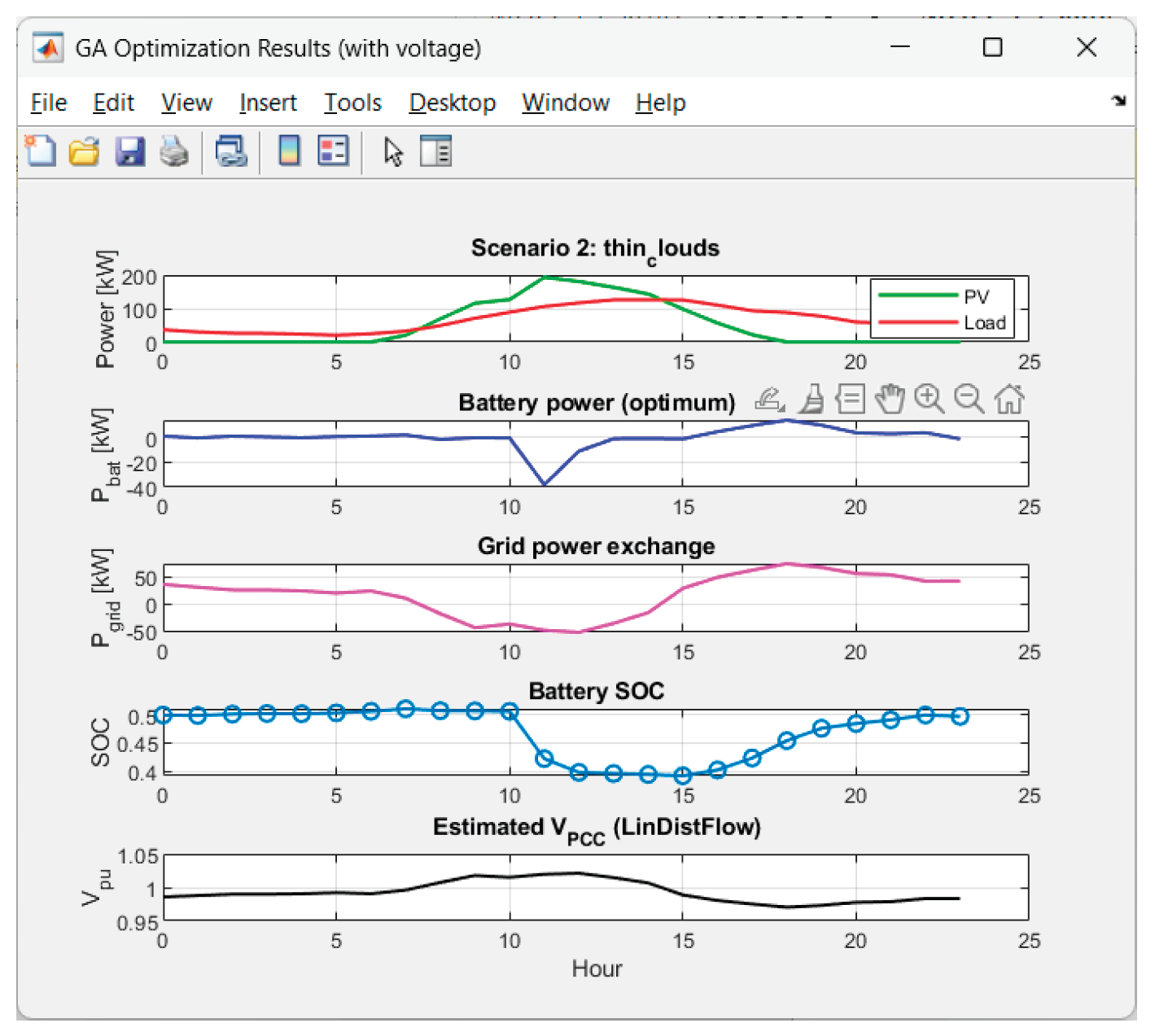Screen dimensions: 1155x1036
Task: Toggle the Insert Legend toolbar button
Action: tap(333, 151)
